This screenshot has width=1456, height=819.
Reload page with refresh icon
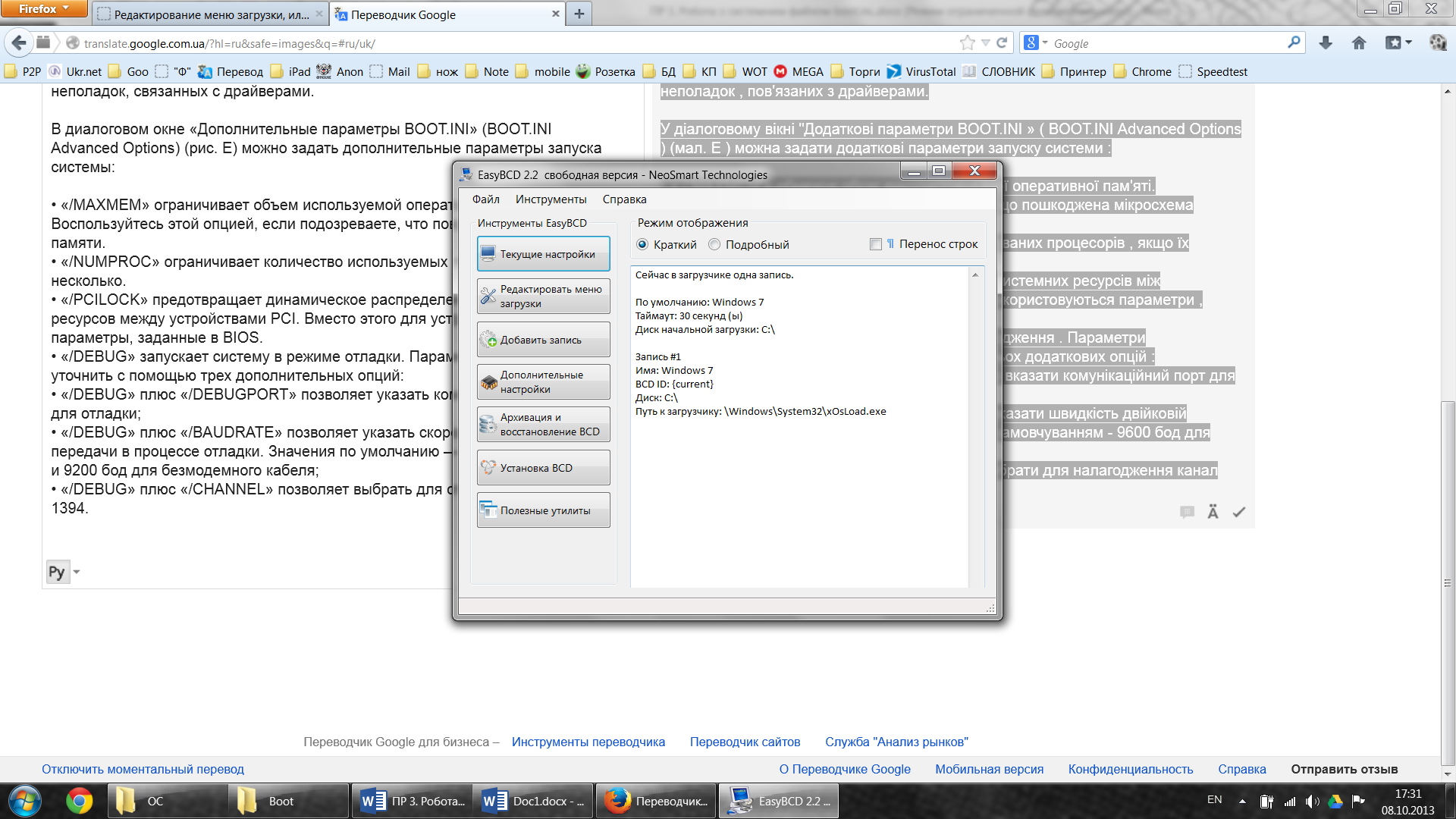[1002, 43]
